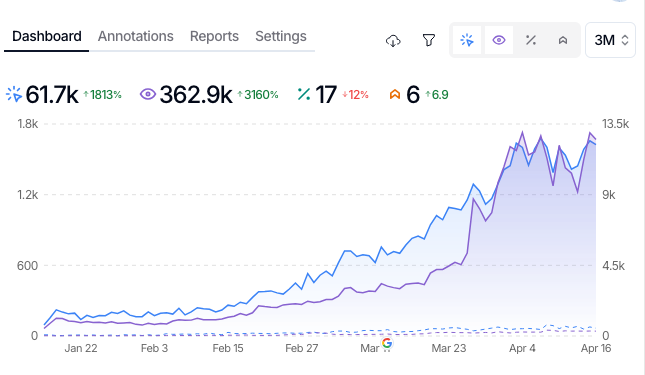Open the filter funnel icon

point(429,40)
